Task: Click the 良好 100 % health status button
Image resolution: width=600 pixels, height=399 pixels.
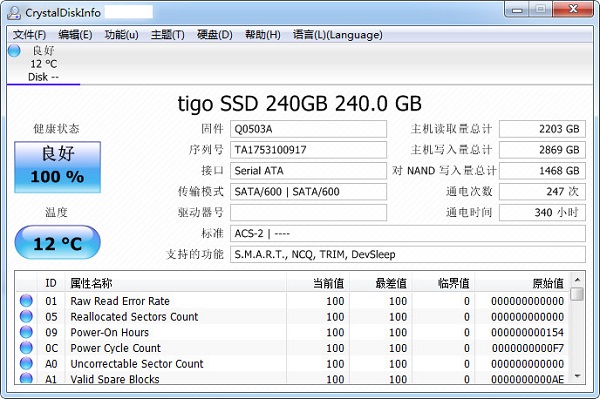Action: tap(57, 167)
